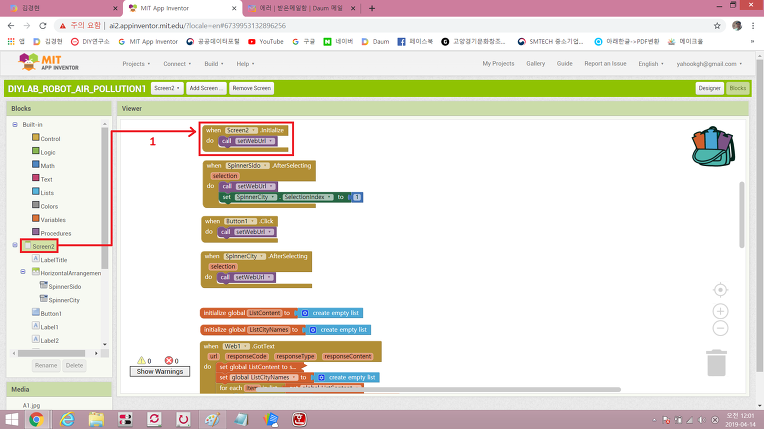This screenshot has width=764, height=429.
Task: Open Internet Explorer from the taskbar
Action: [67, 419]
